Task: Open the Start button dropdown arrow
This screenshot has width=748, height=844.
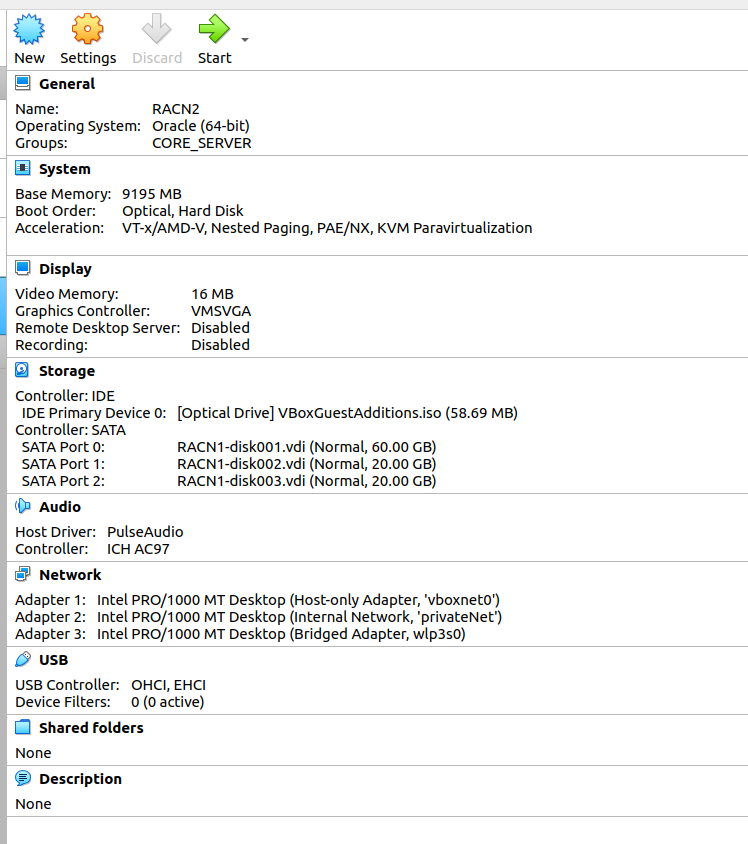Action: [245, 40]
